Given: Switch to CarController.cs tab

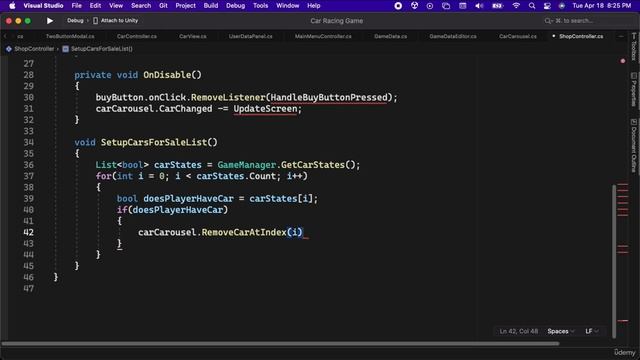Looking at the screenshot, I should pyautogui.click(x=137, y=36).
